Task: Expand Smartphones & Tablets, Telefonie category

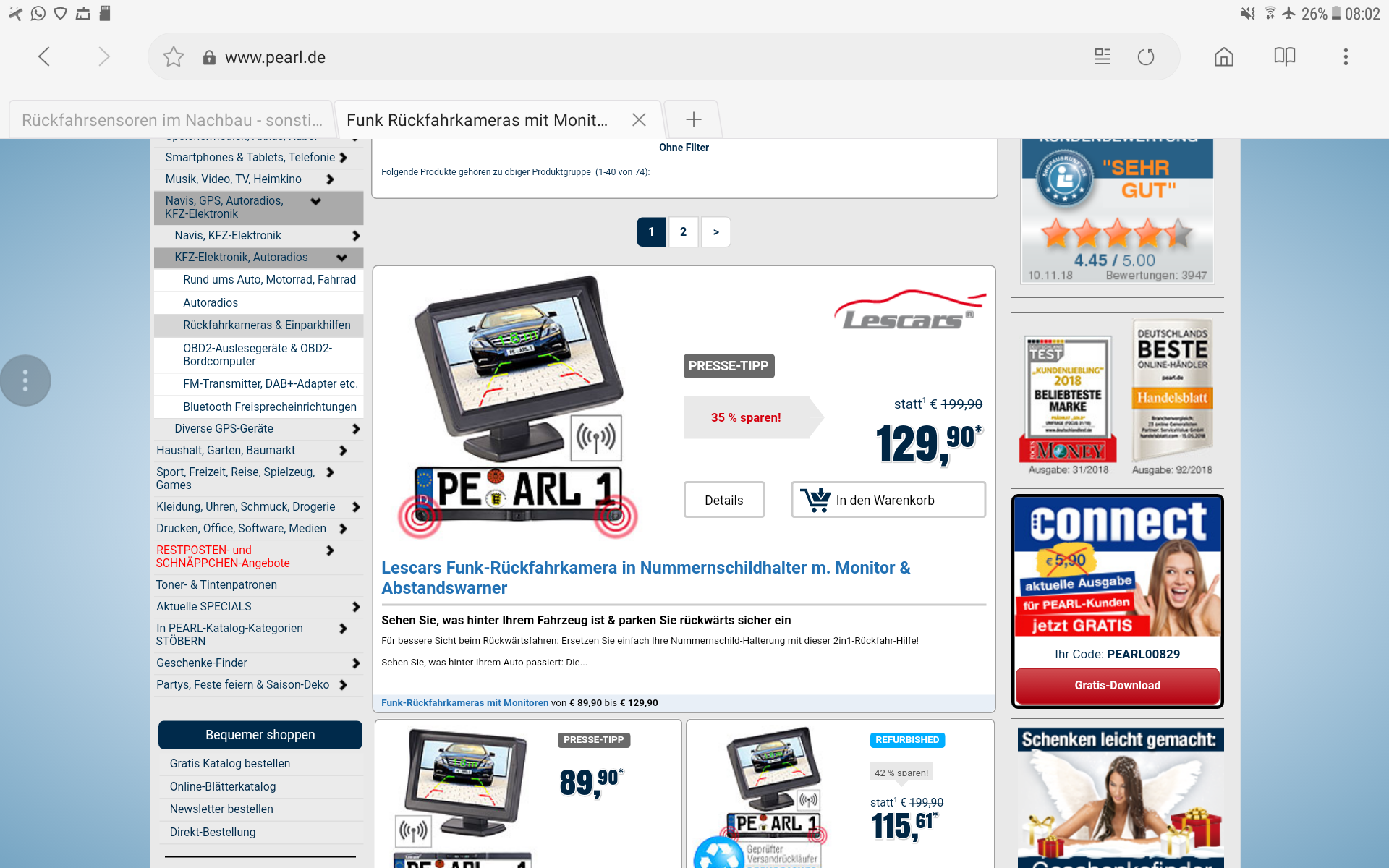Action: coord(344,158)
